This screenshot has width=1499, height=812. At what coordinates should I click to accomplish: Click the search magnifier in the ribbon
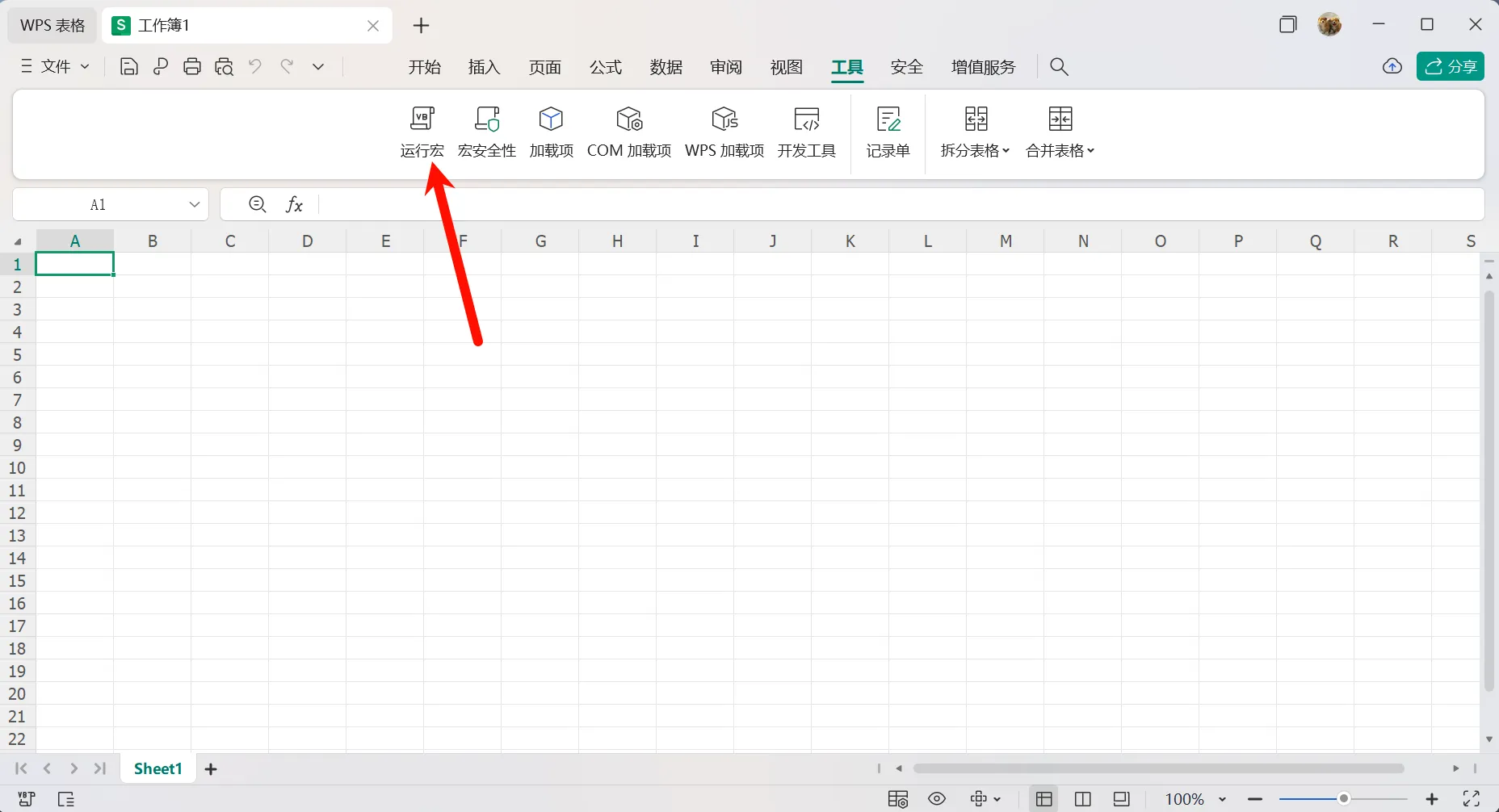1059,66
